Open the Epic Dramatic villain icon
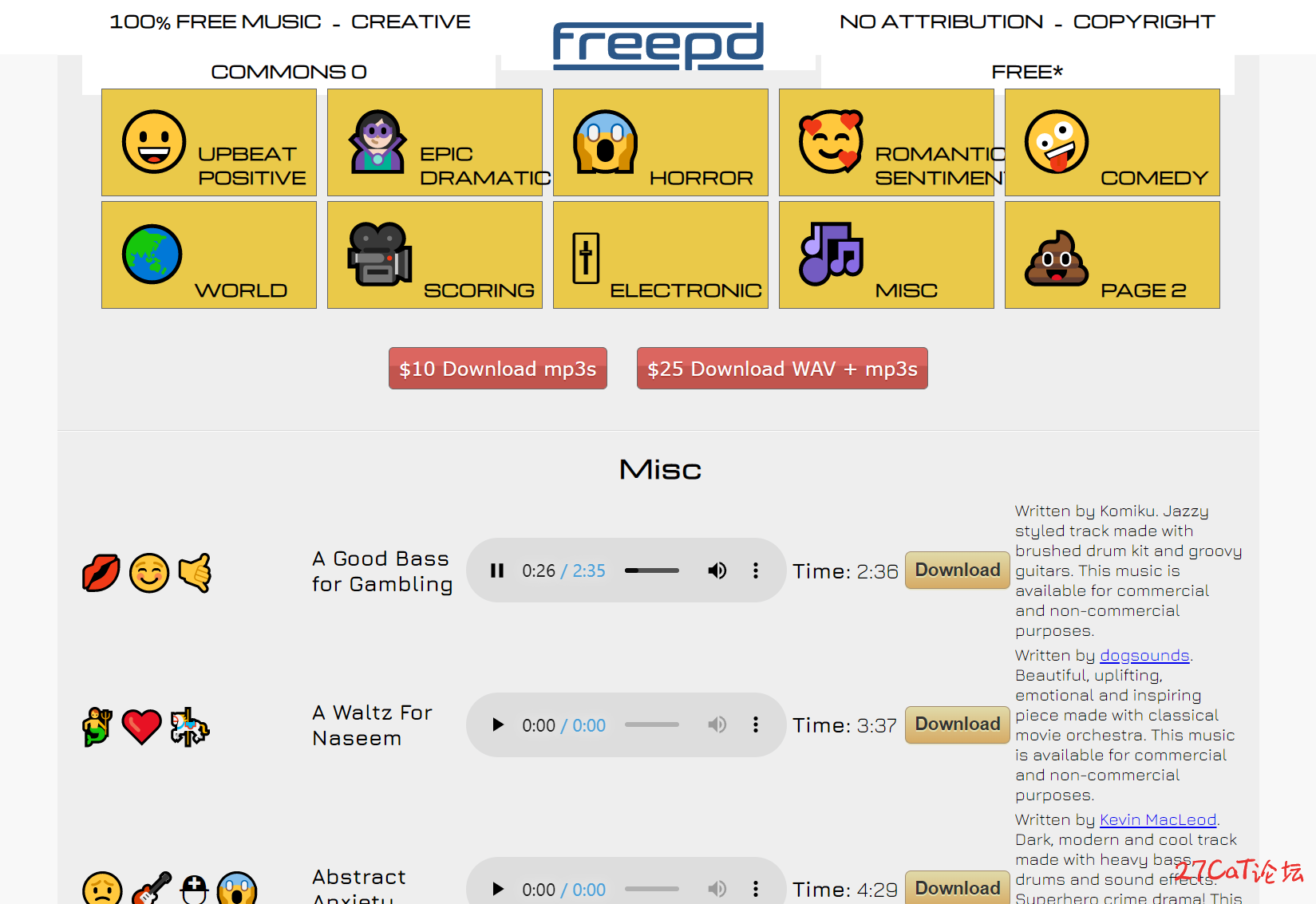Screen dimensions: 1316x904 pos(377,142)
